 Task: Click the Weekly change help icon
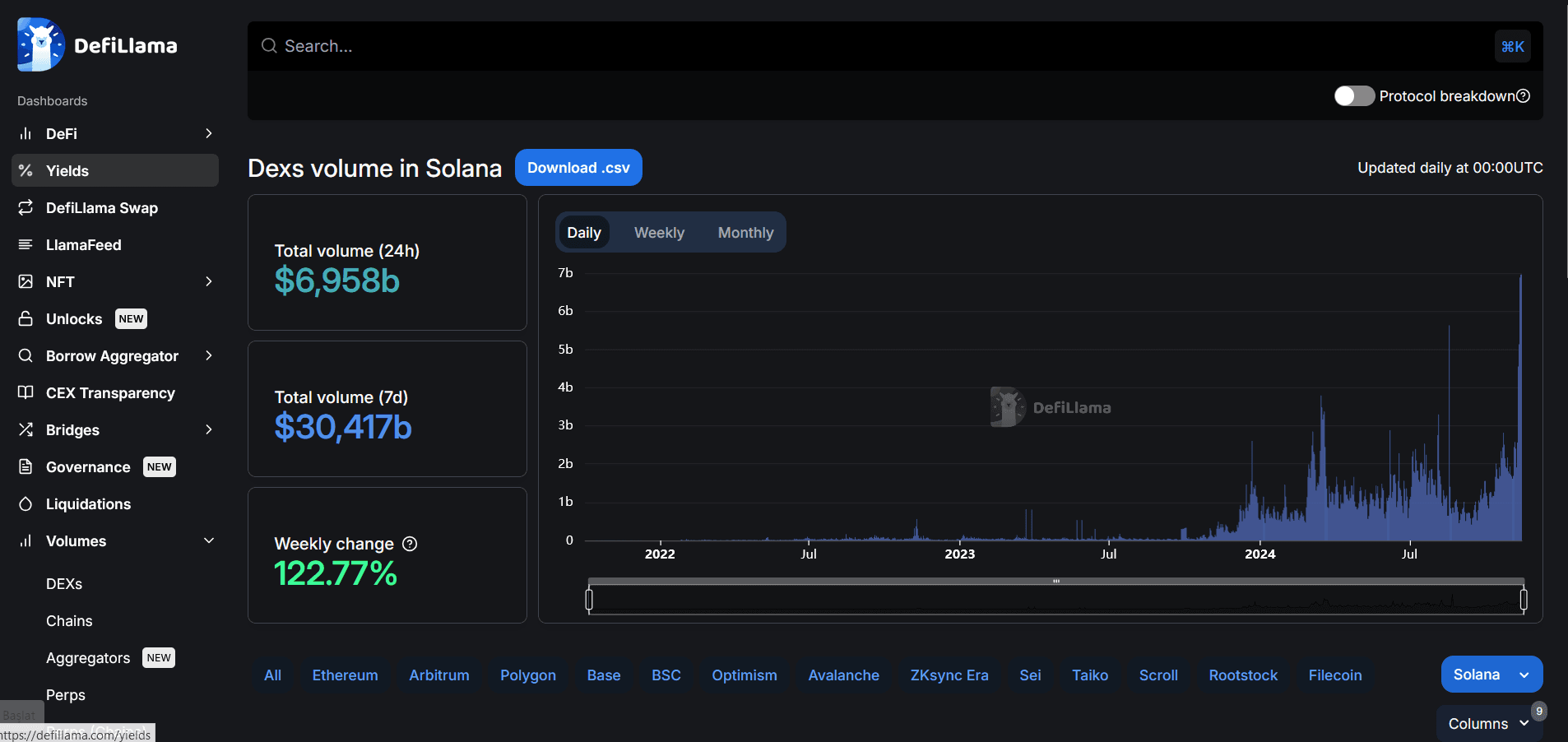(410, 544)
